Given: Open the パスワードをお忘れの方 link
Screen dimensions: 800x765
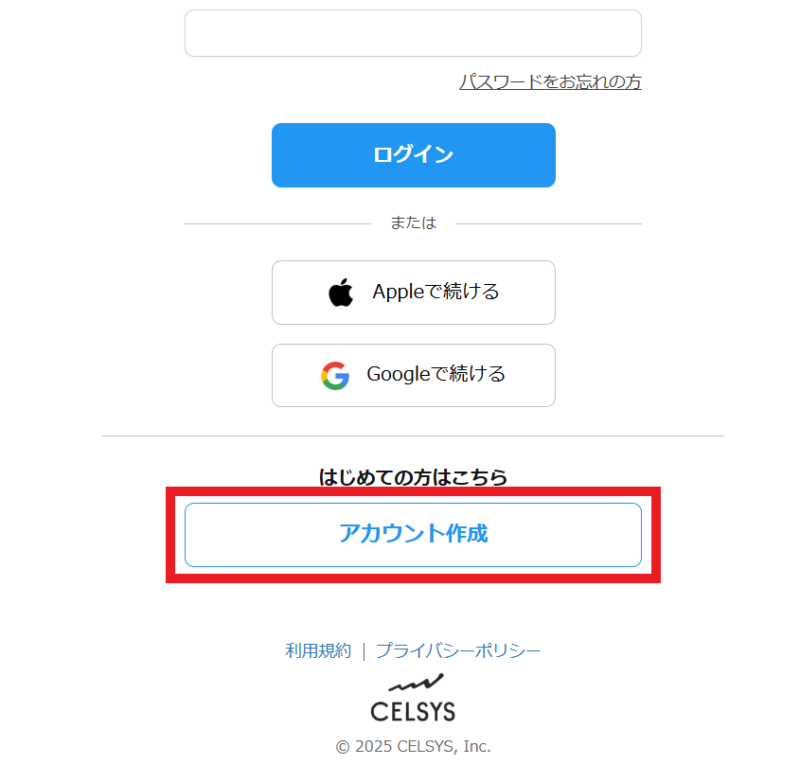Looking at the screenshot, I should coord(550,82).
